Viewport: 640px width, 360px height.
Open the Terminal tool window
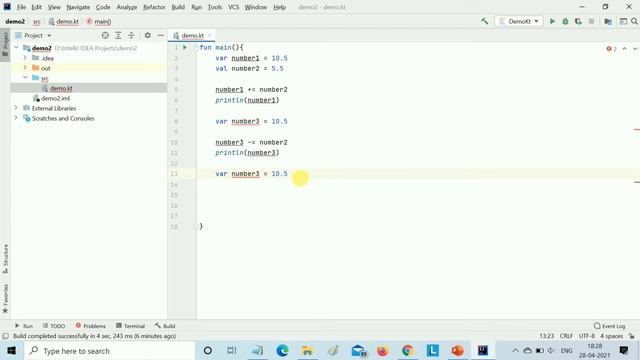click(x=130, y=326)
